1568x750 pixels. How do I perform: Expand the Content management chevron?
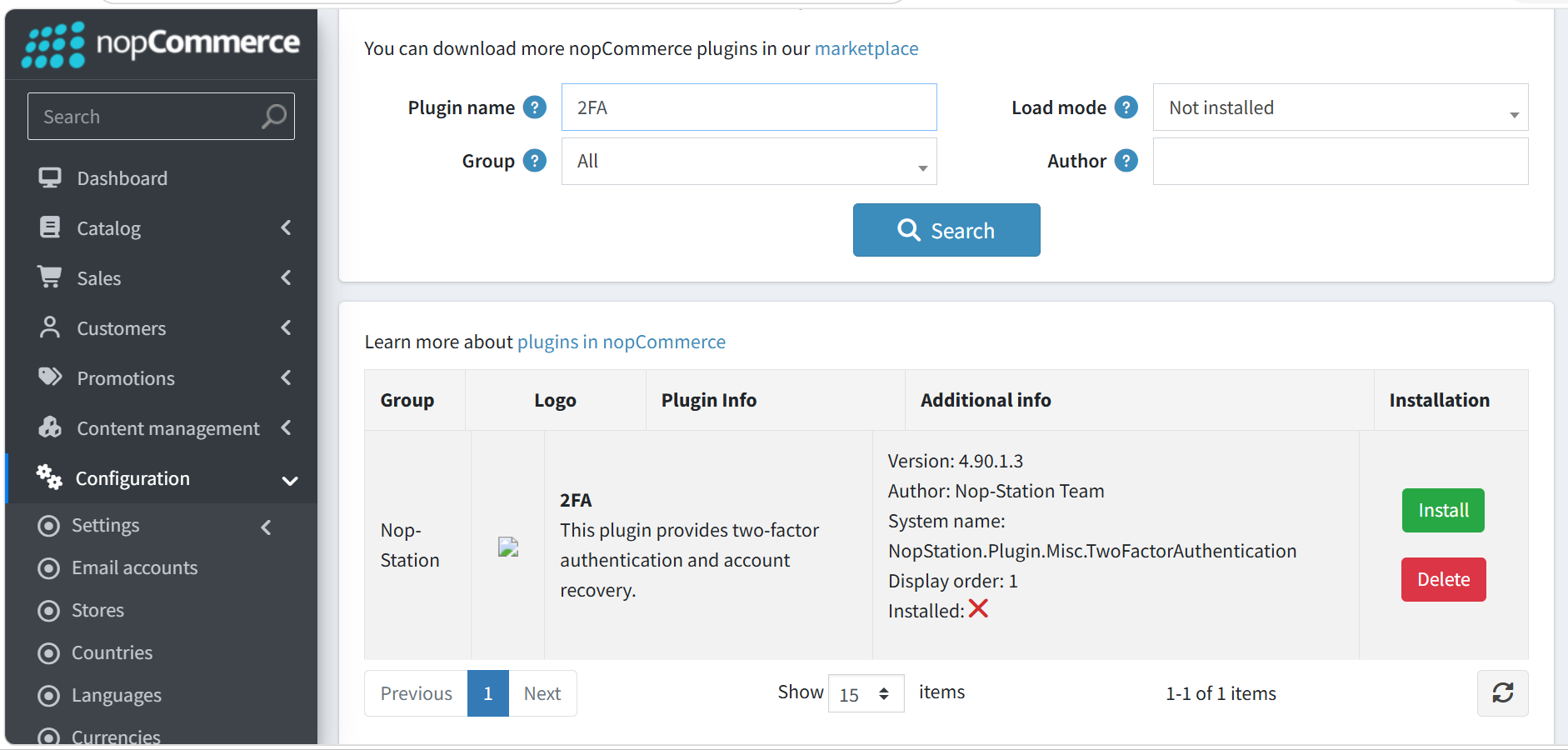point(287,427)
